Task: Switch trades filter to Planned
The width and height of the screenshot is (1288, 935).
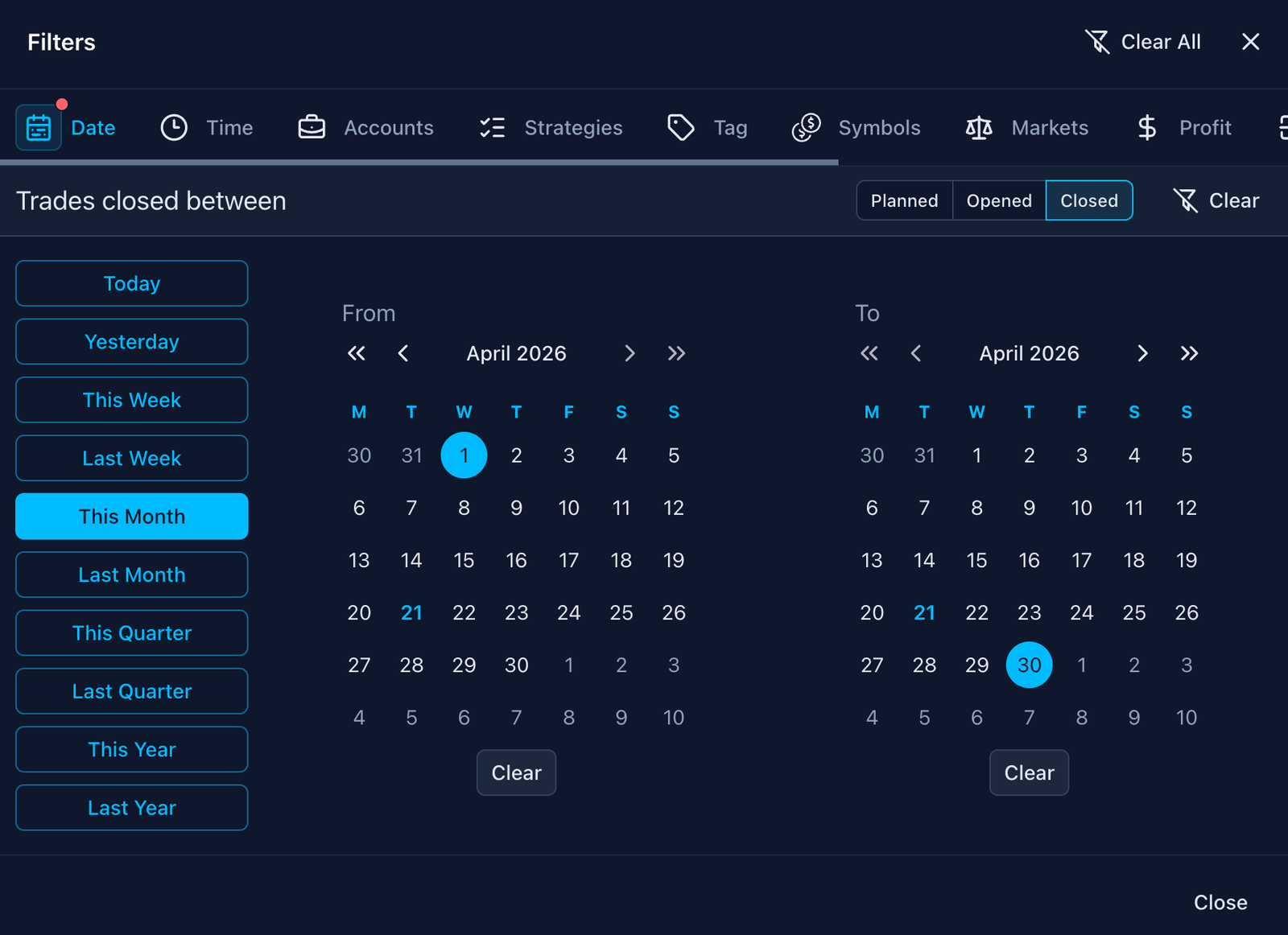Action: pos(903,200)
